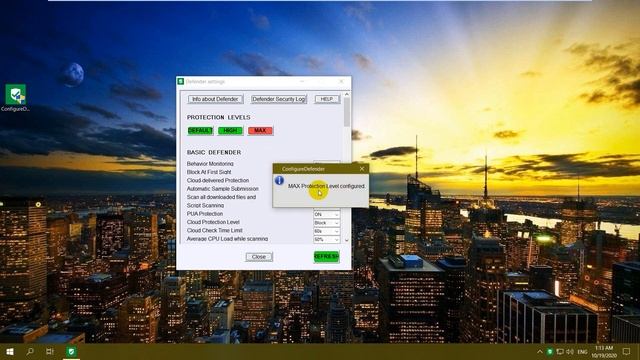Open the PUA Protection dropdown

click(x=326, y=214)
